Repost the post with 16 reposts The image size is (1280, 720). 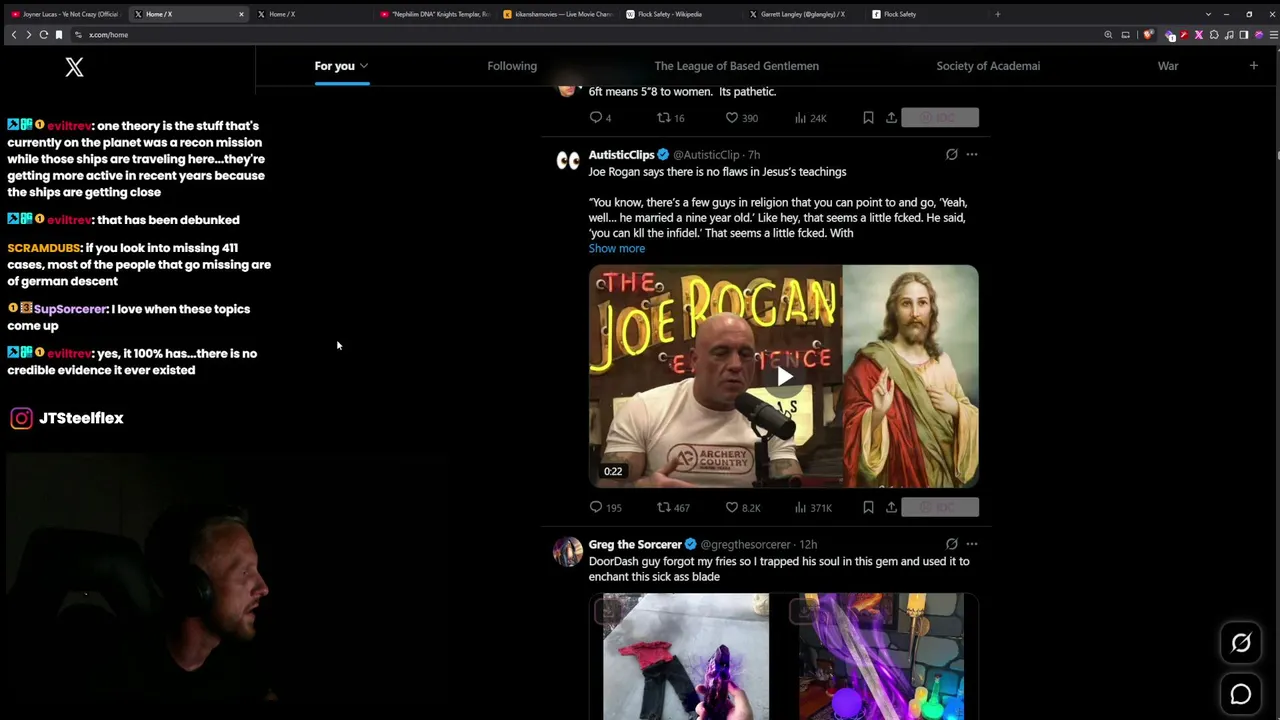(x=670, y=118)
